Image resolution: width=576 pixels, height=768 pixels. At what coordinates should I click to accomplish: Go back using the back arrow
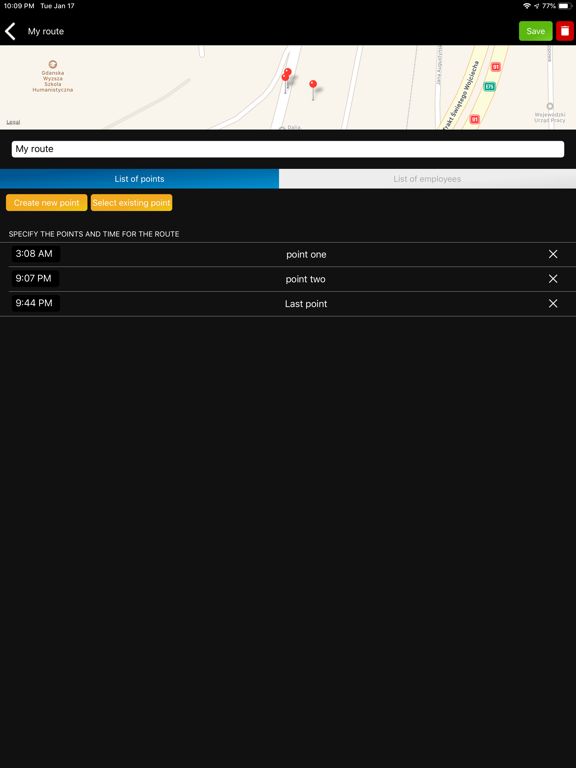(10, 31)
